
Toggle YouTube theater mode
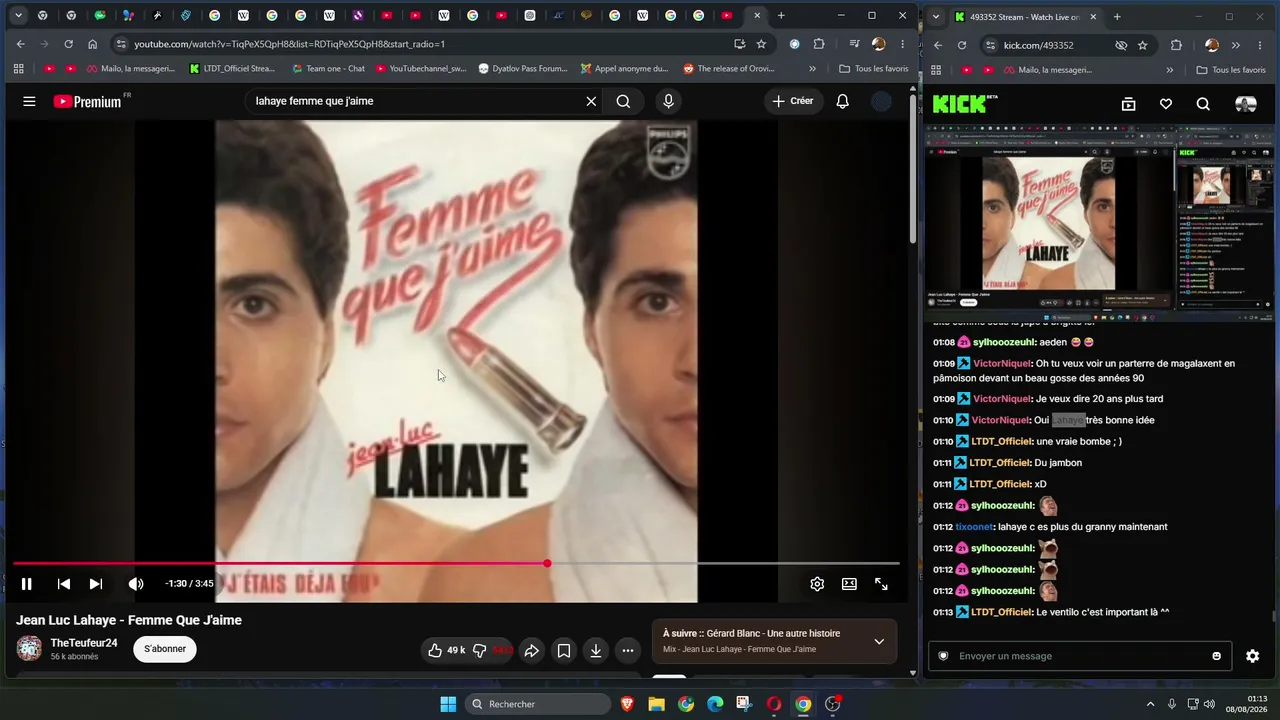coord(849,584)
